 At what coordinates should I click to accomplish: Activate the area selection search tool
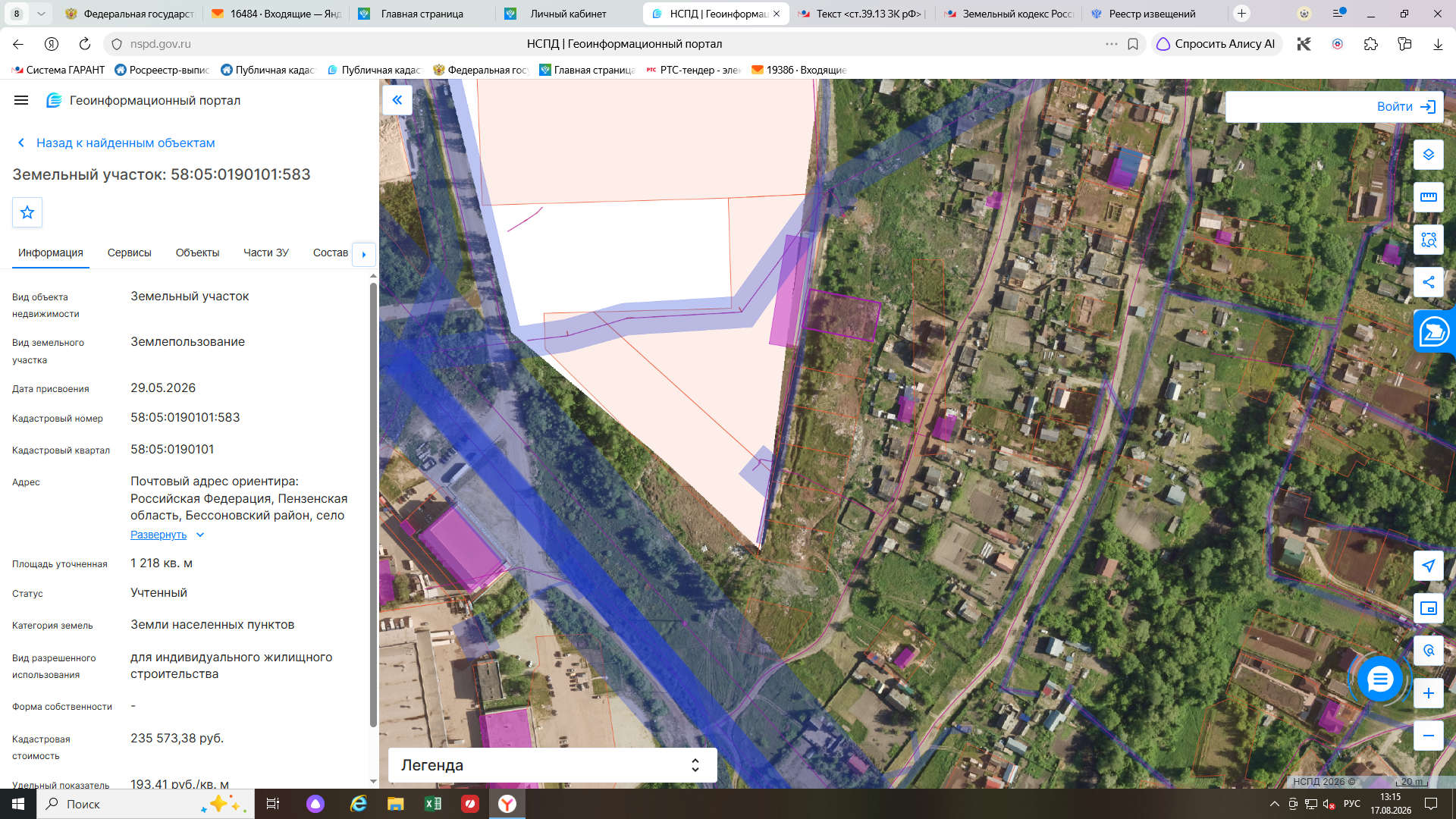click(1428, 240)
